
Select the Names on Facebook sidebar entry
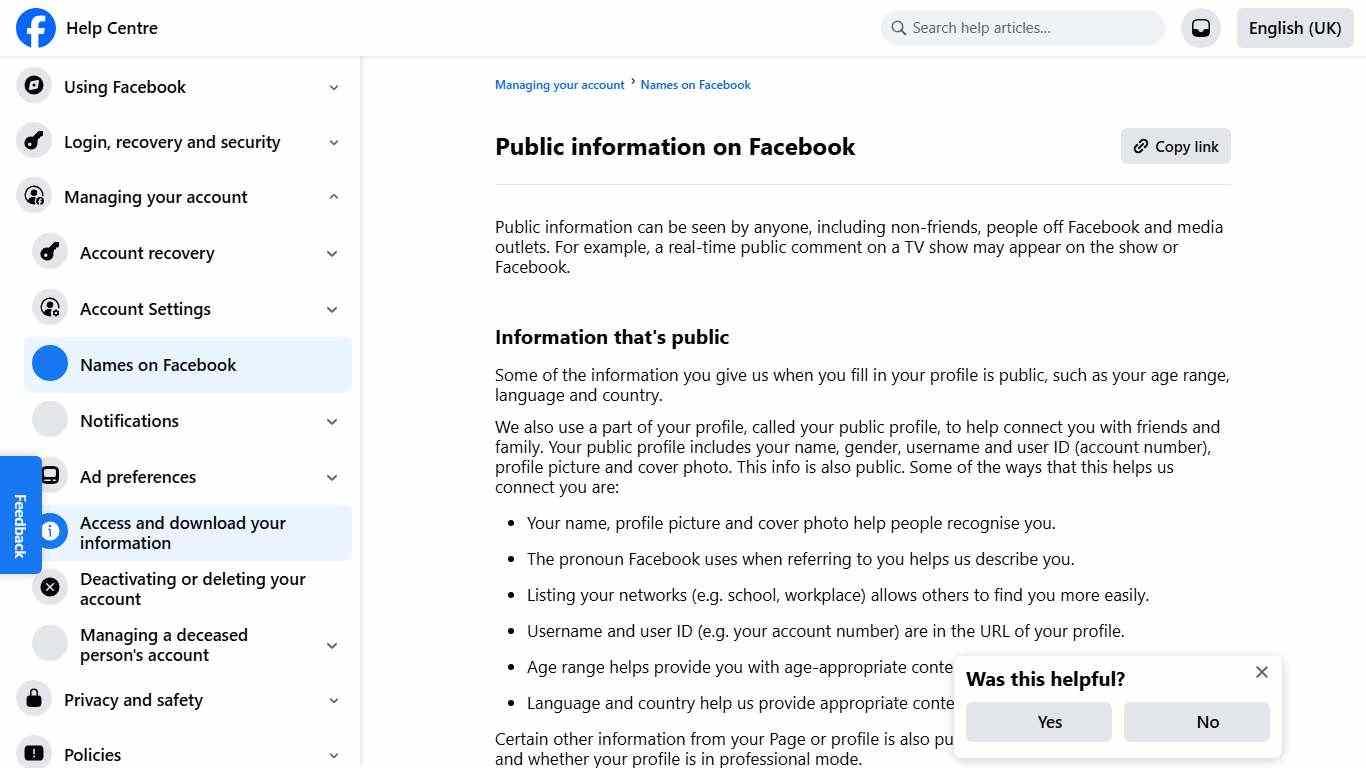pos(157,364)
